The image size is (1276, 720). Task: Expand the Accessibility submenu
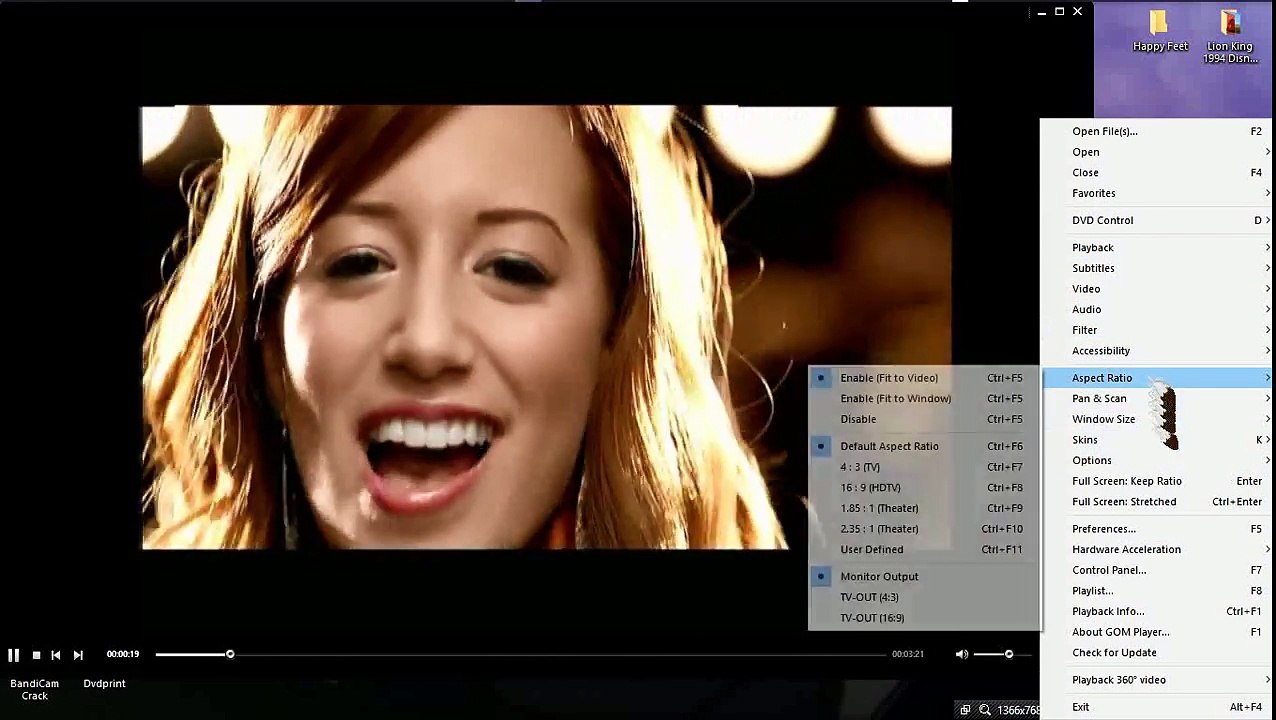[x=1158, y=351]
